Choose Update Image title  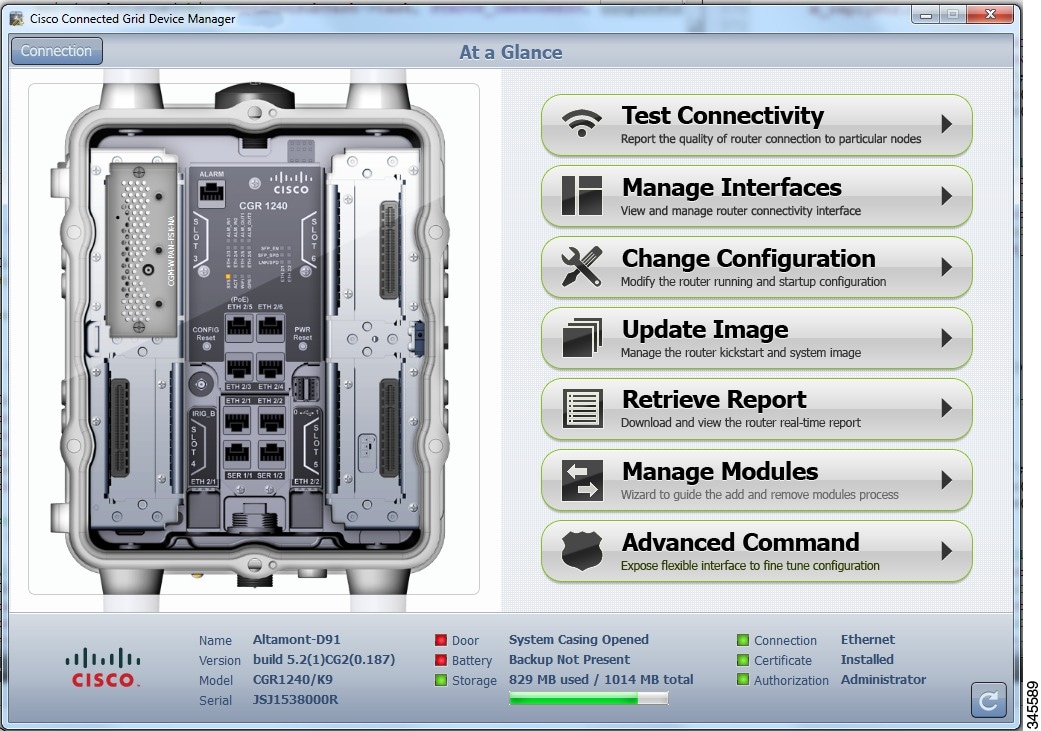click(705, 329)
